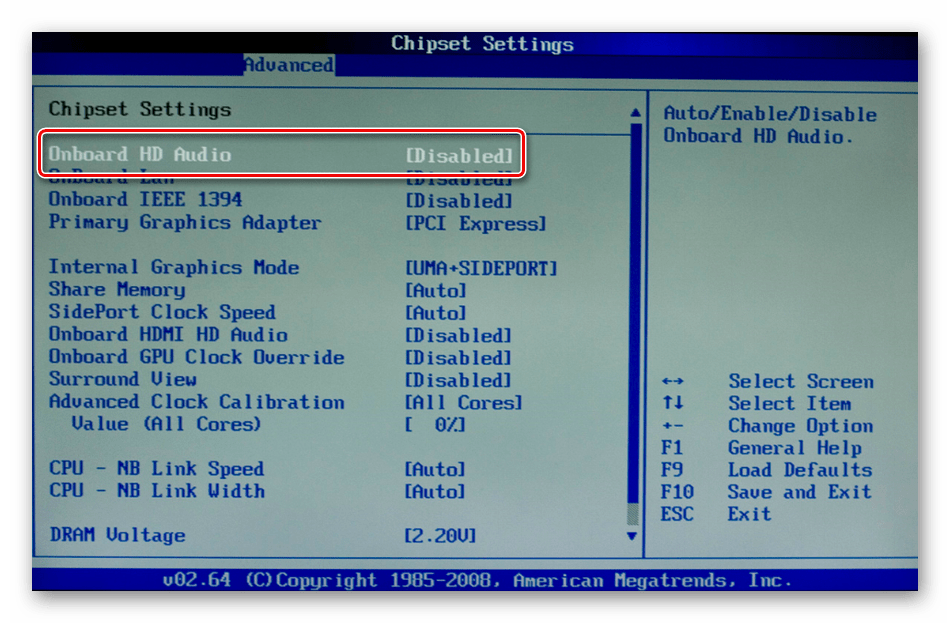Click the American Megatrends copyright footer
This screenshot has width=950, height=623.
(477, 581)
